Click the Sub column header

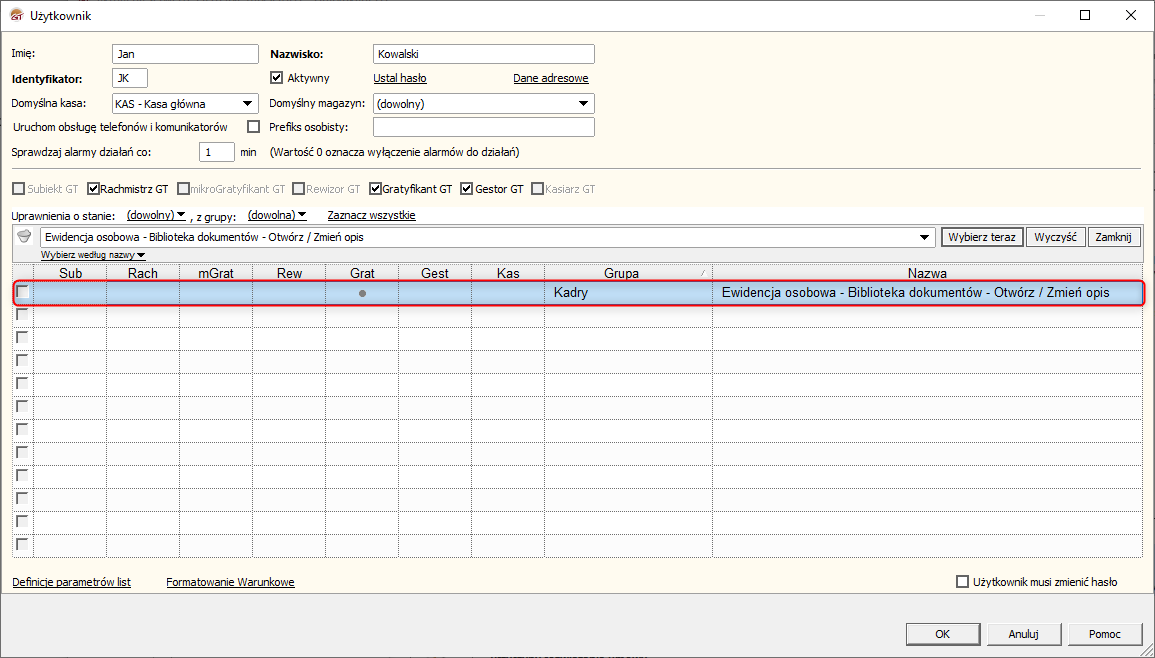click(70, 273)
